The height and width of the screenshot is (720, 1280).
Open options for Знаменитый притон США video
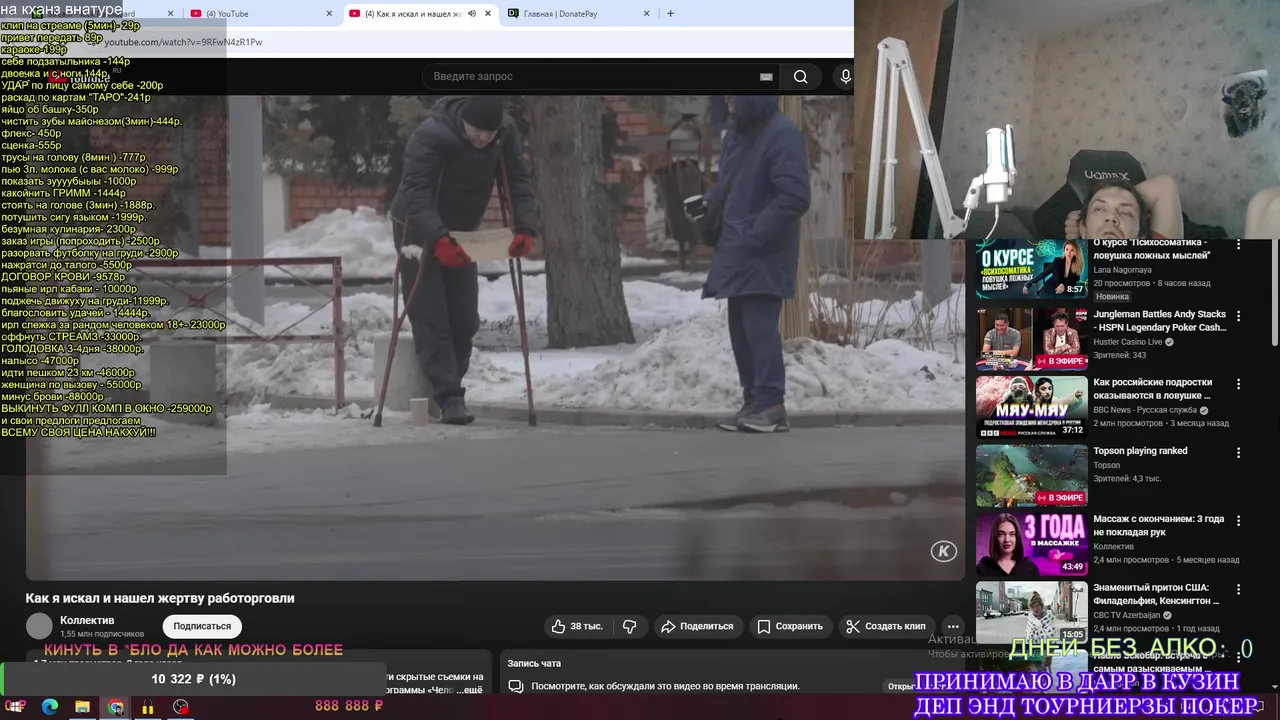click(x=1238, y=589)
